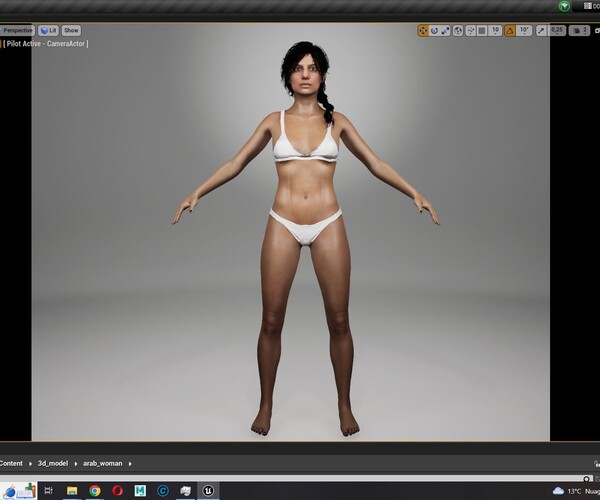Toggle surface snapping in viewport toolbar
This screenshot has width=600, height=500.
click(471, 31)
